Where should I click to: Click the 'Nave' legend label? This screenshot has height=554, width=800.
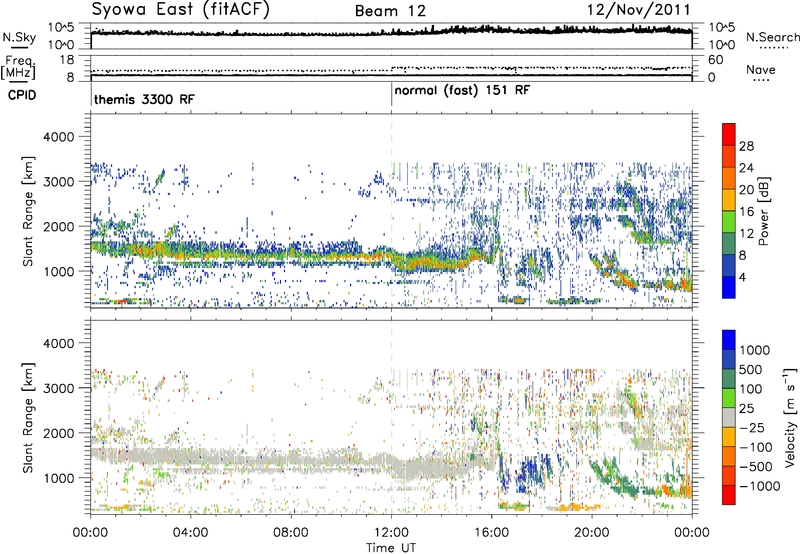761,69
